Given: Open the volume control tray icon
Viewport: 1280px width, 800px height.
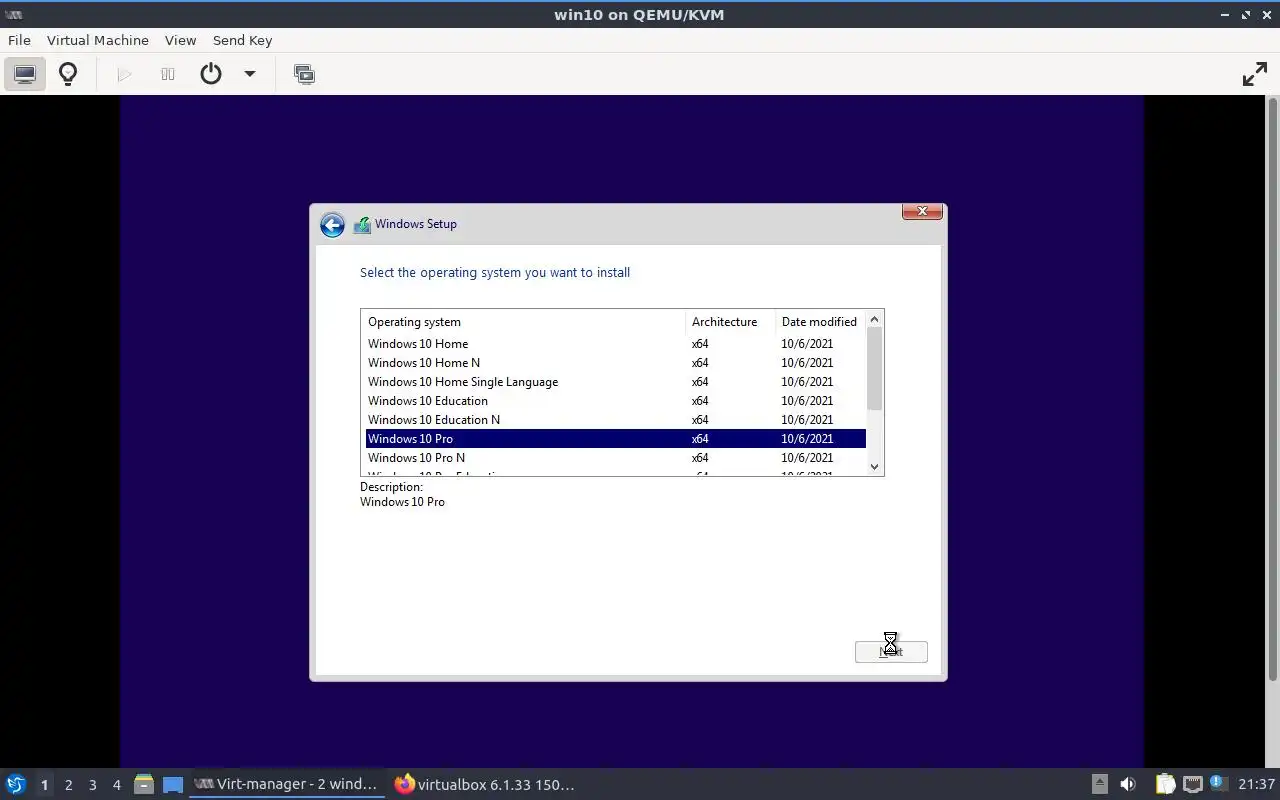Looking at the screenshot, I should (1128, 785).
